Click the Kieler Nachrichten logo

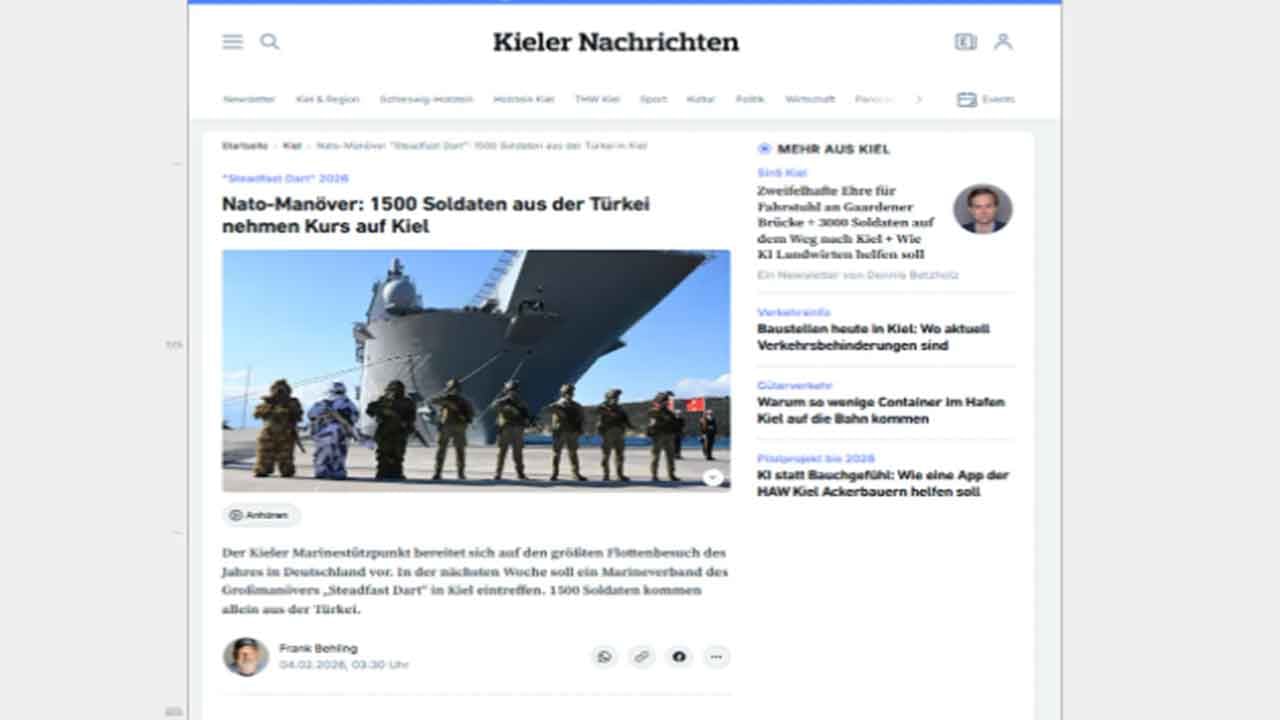616,42
